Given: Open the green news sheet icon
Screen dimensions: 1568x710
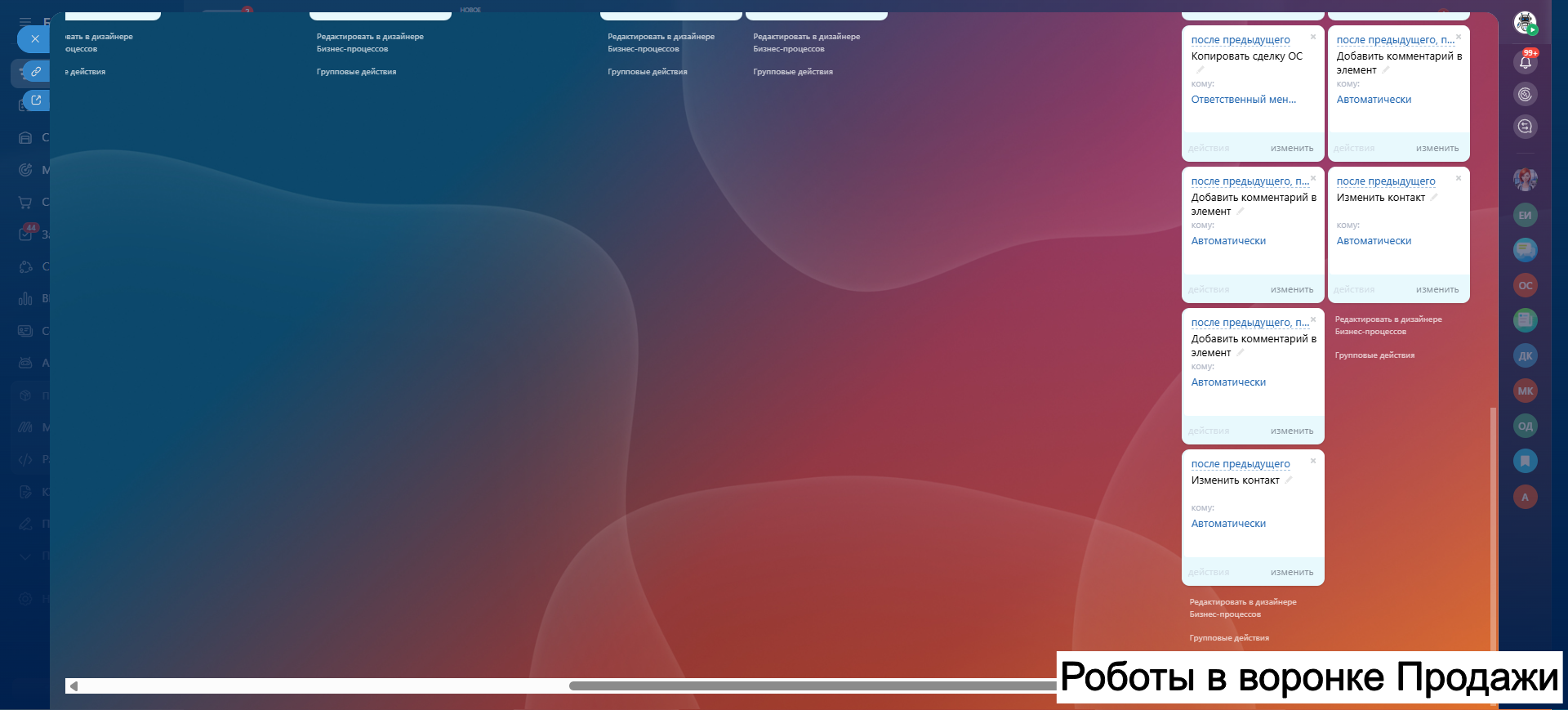Looking at the screenshot, I should (x=1525, y=320).
